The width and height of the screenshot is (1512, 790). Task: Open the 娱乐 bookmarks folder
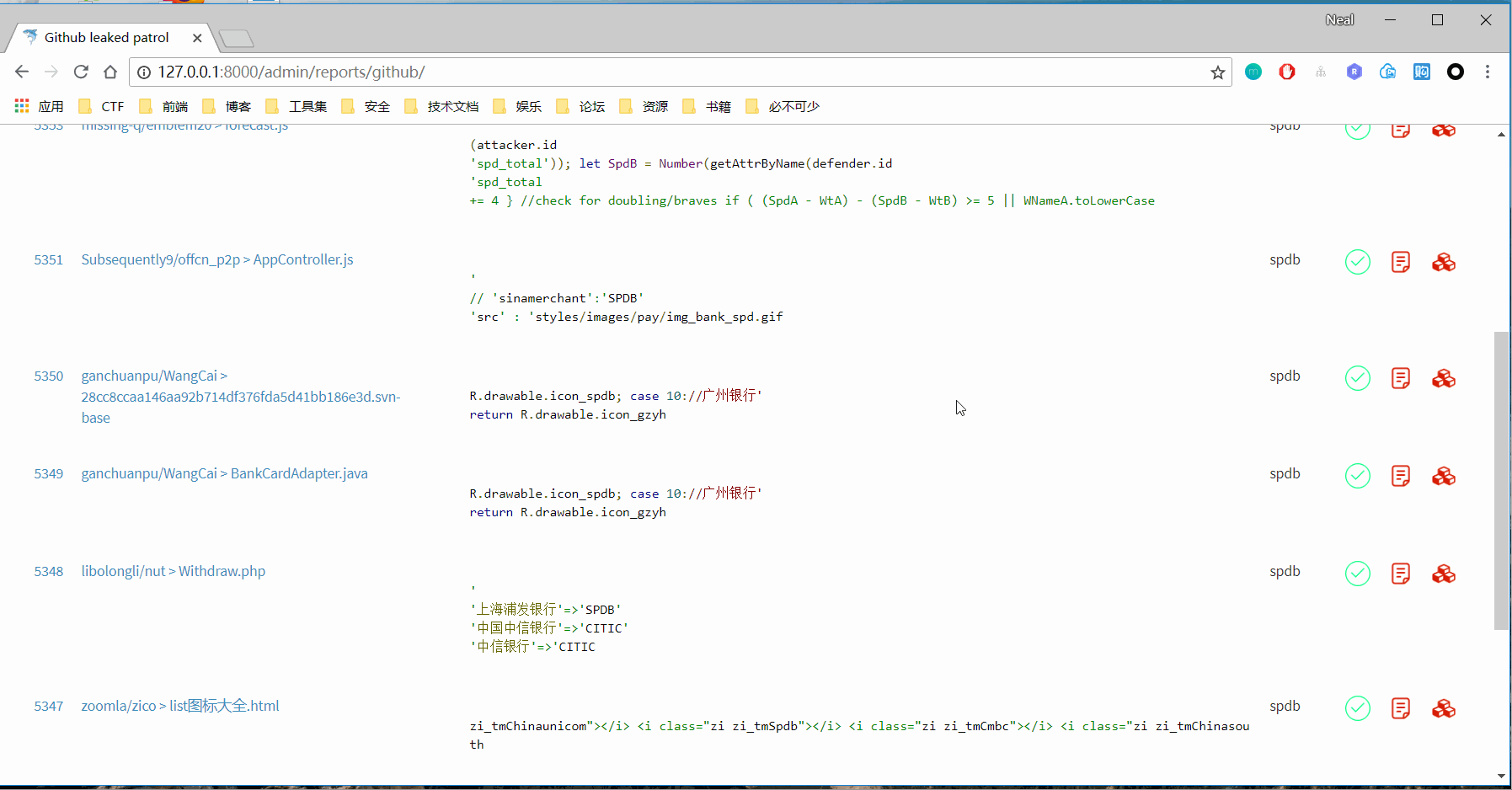[517, 106]
